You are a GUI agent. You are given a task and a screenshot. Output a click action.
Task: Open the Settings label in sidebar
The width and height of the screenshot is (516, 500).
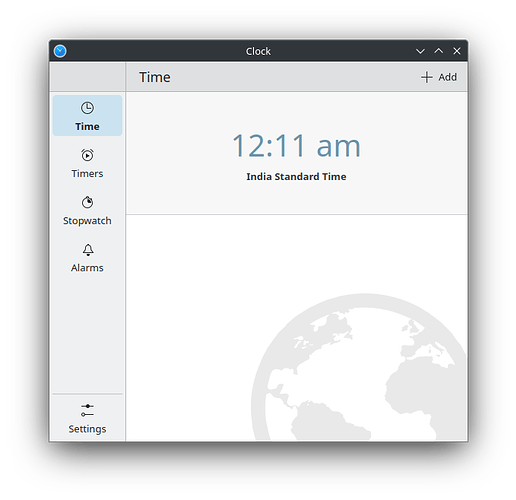(x=87, y=429)
